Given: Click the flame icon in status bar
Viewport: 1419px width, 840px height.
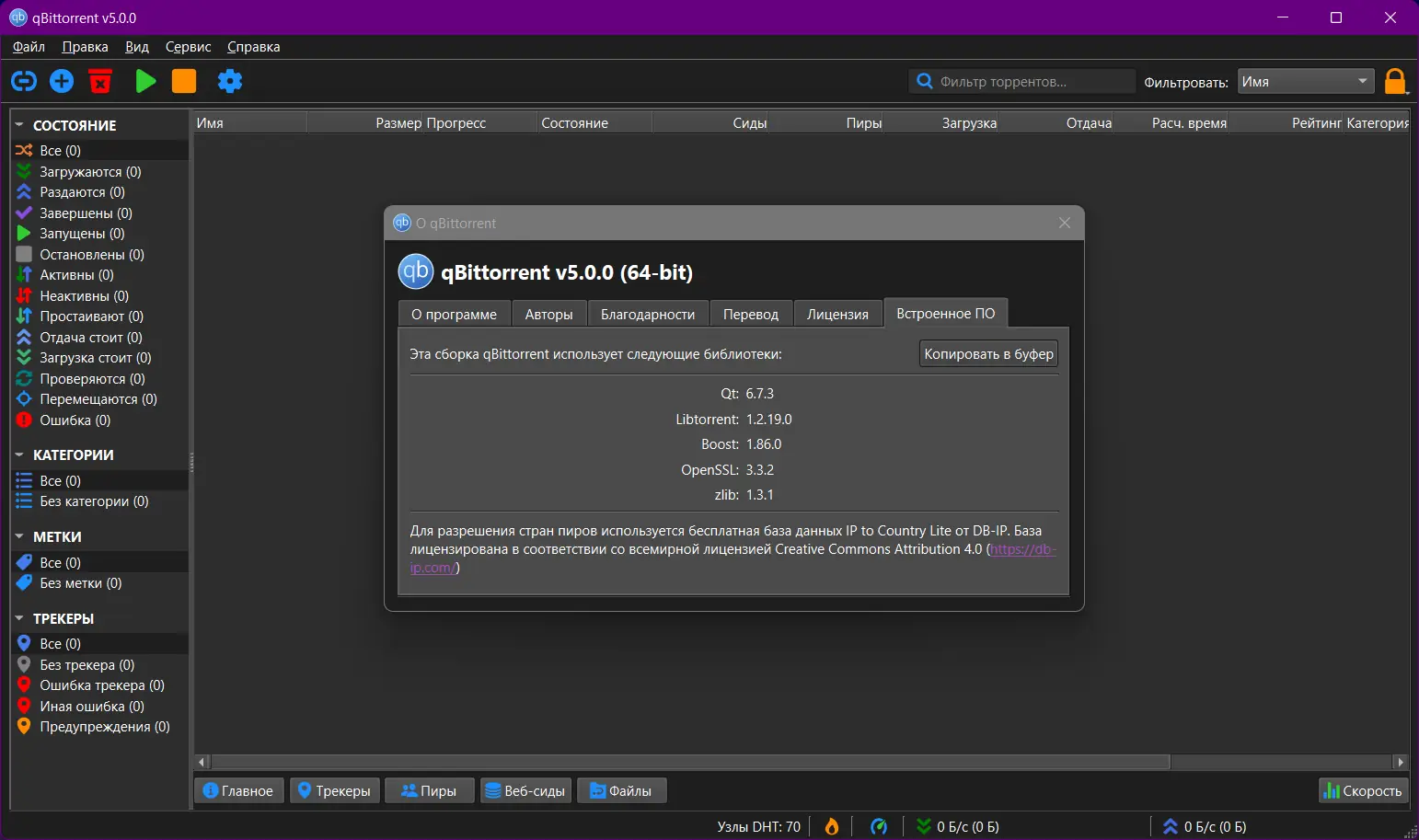Looking at the screenshot, I should 832,826.
